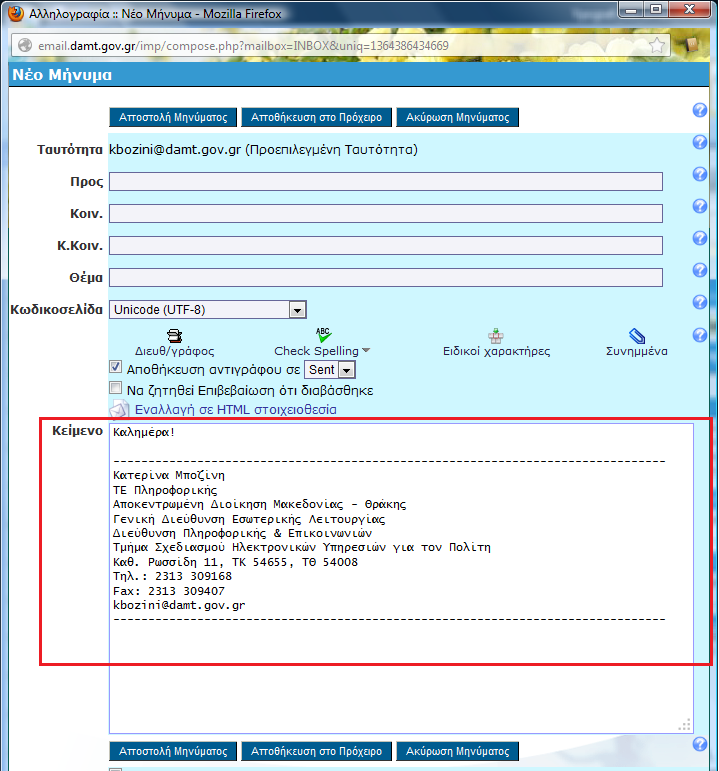The image size is (719, 771).
Task: Click the Ειδικοί χαρακτήρες link text
Action: [496, 351]
